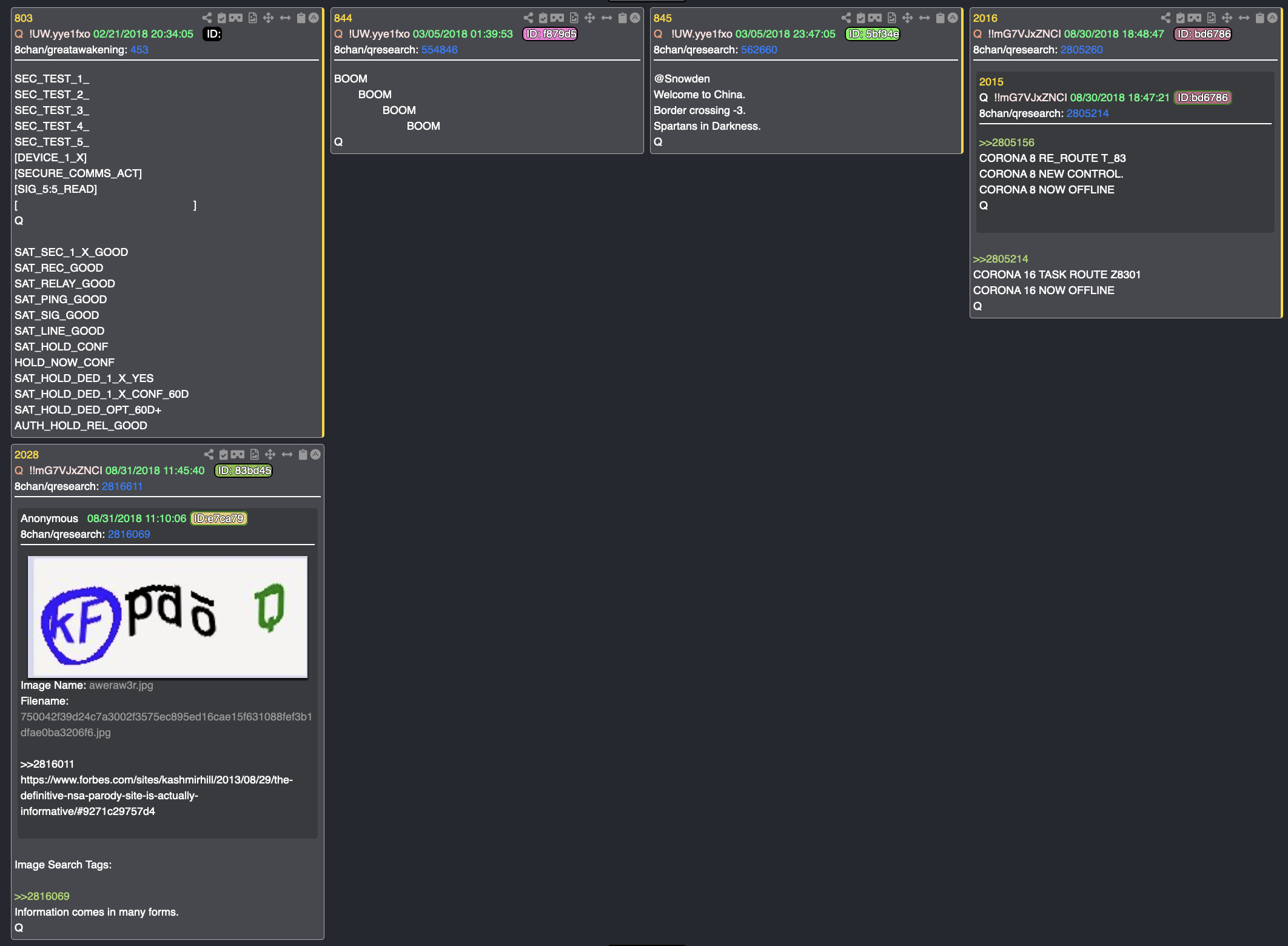Click the green ID: 5bf34e badge
This screenshot has width=1288, height=946.
pyautogui.click(x=873, y=34)
